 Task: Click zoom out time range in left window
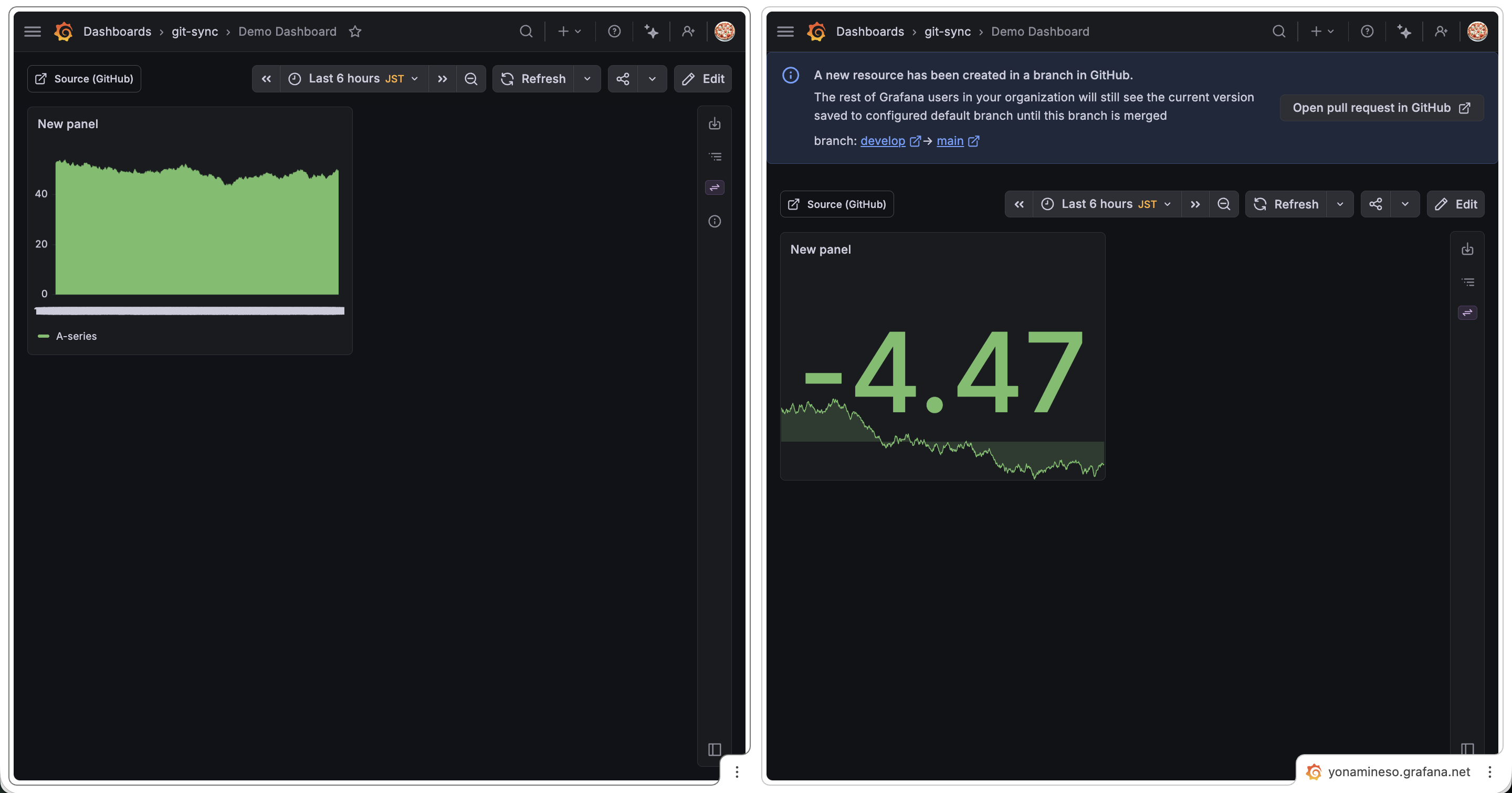[471, 79]
